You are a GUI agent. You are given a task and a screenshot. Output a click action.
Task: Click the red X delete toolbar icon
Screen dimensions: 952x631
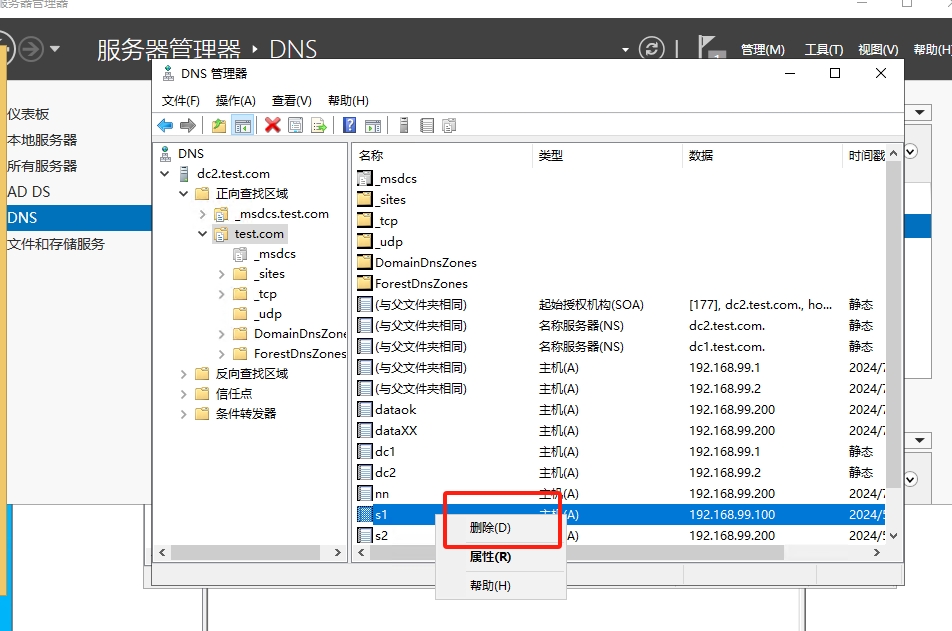[x=273, y=125]
